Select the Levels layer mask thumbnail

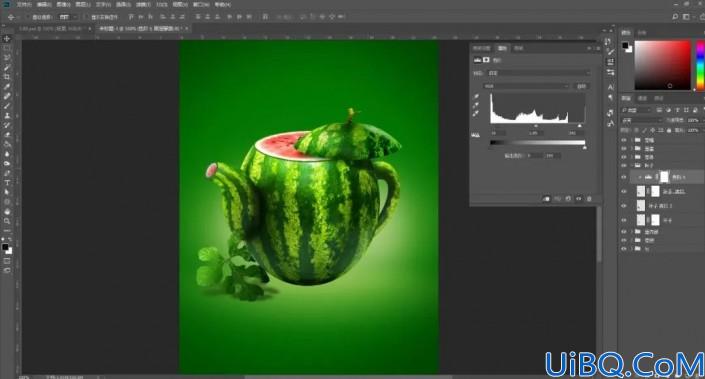pyautogui.click(x=664, y=177)
